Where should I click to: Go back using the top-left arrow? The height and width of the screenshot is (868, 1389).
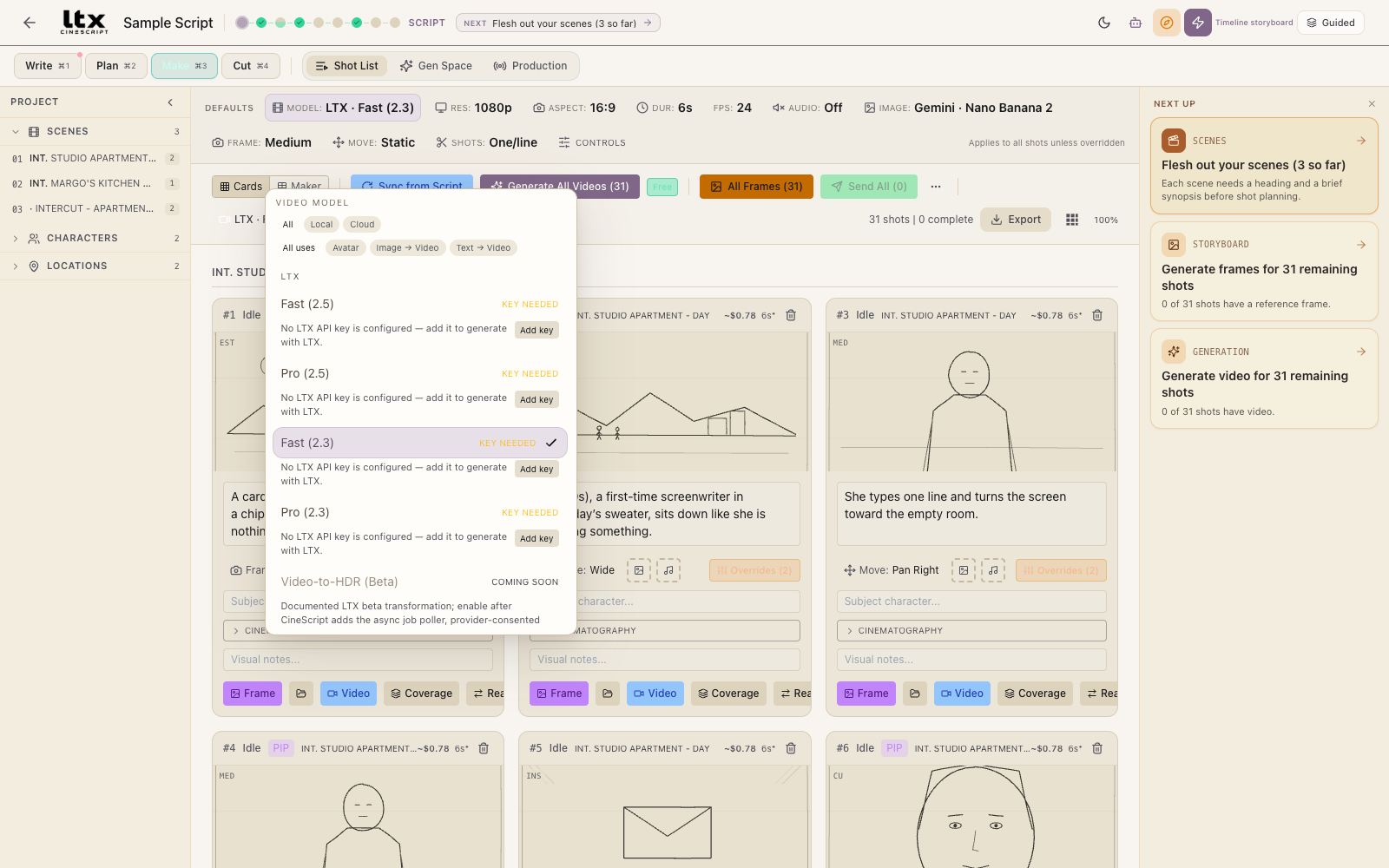coord(30,23)
